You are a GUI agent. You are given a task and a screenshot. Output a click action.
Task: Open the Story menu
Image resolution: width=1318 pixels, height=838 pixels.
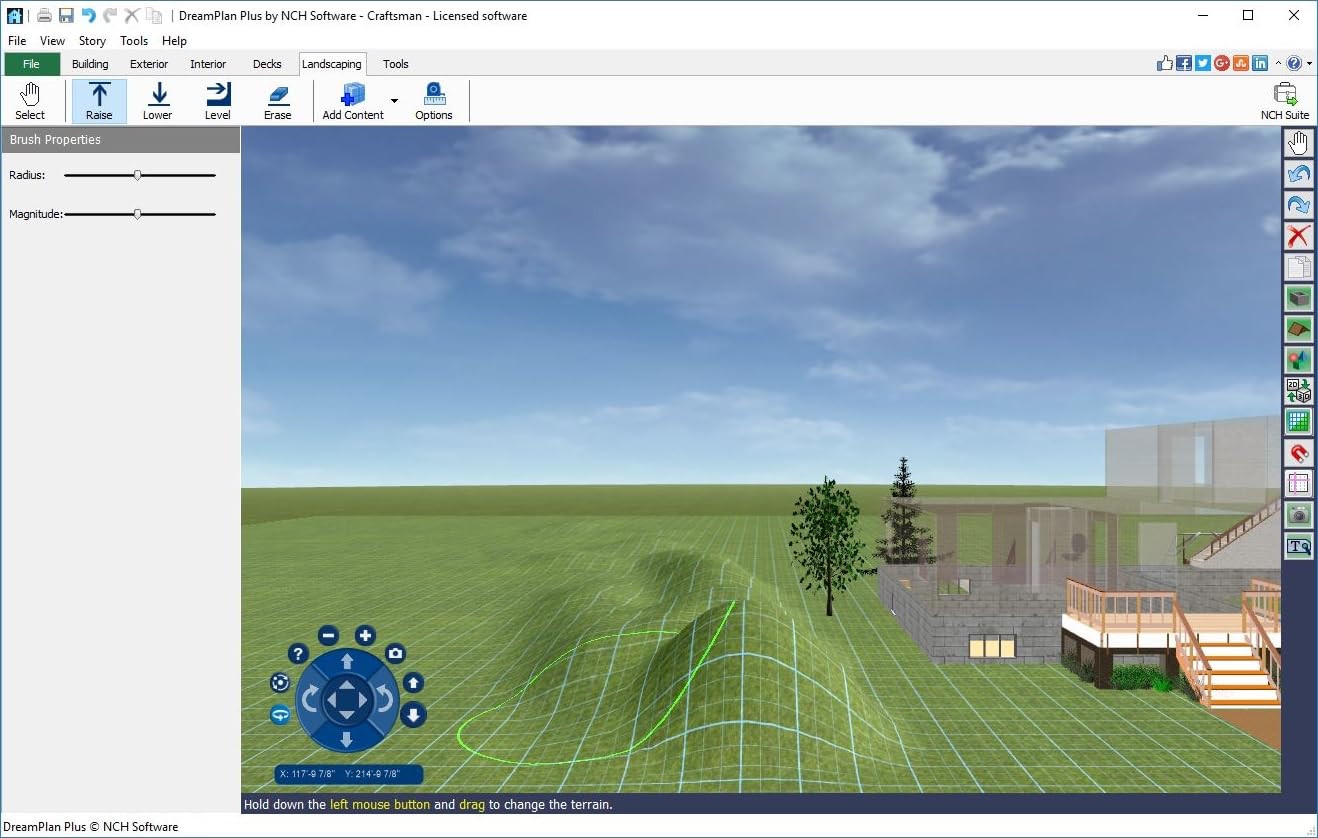92,41
